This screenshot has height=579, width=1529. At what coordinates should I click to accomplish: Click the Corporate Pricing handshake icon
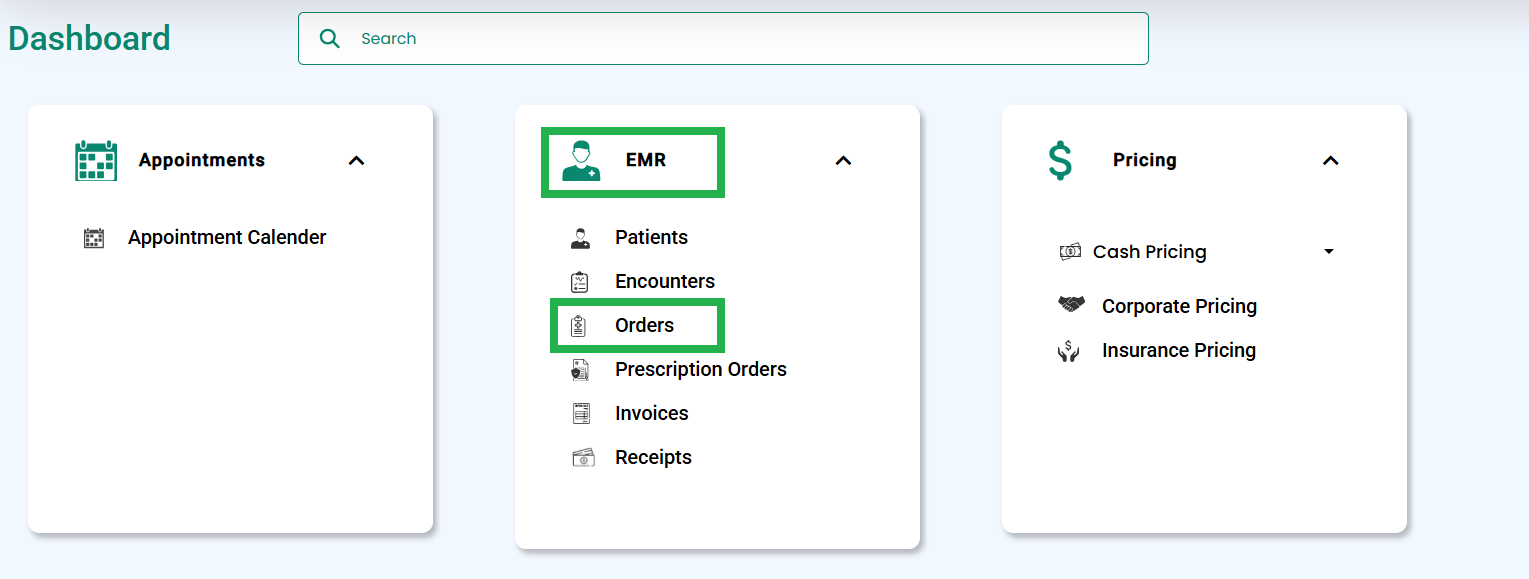(1071, 304)
